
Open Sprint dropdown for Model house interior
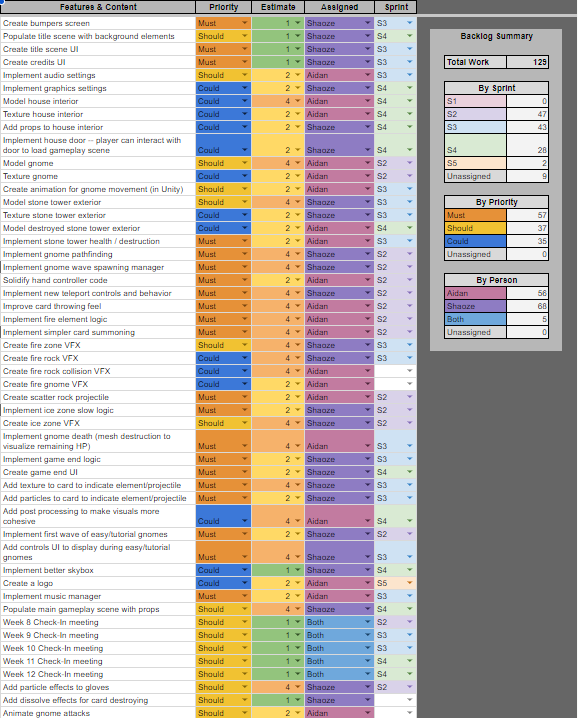(409, 101)
